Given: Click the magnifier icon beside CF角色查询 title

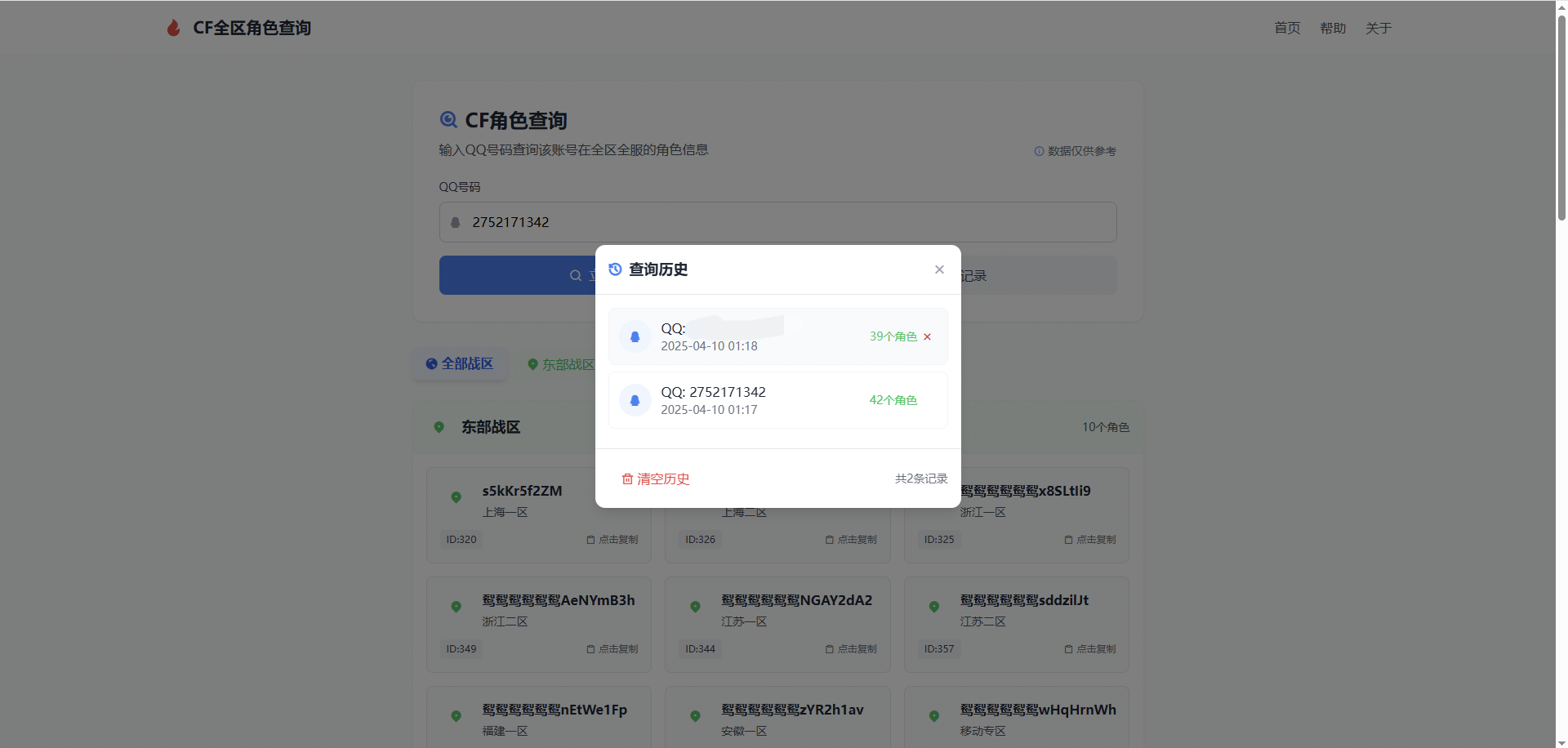Looking at the screenshot, I should pyautogui.click(x=448, y=119).
